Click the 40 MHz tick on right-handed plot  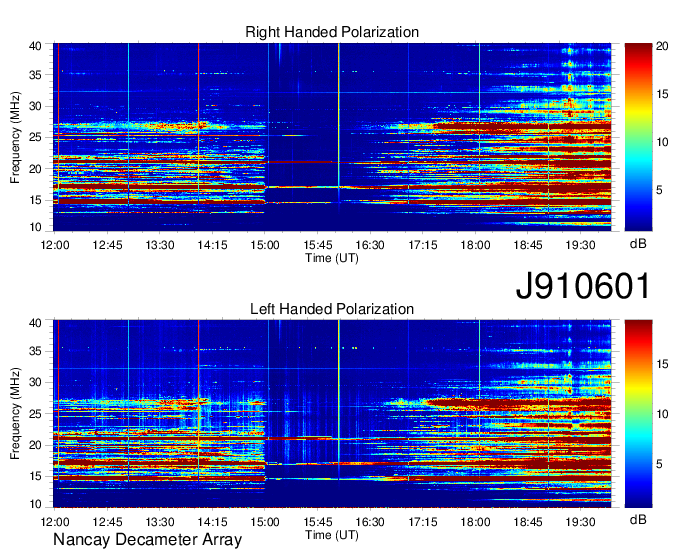35,46
